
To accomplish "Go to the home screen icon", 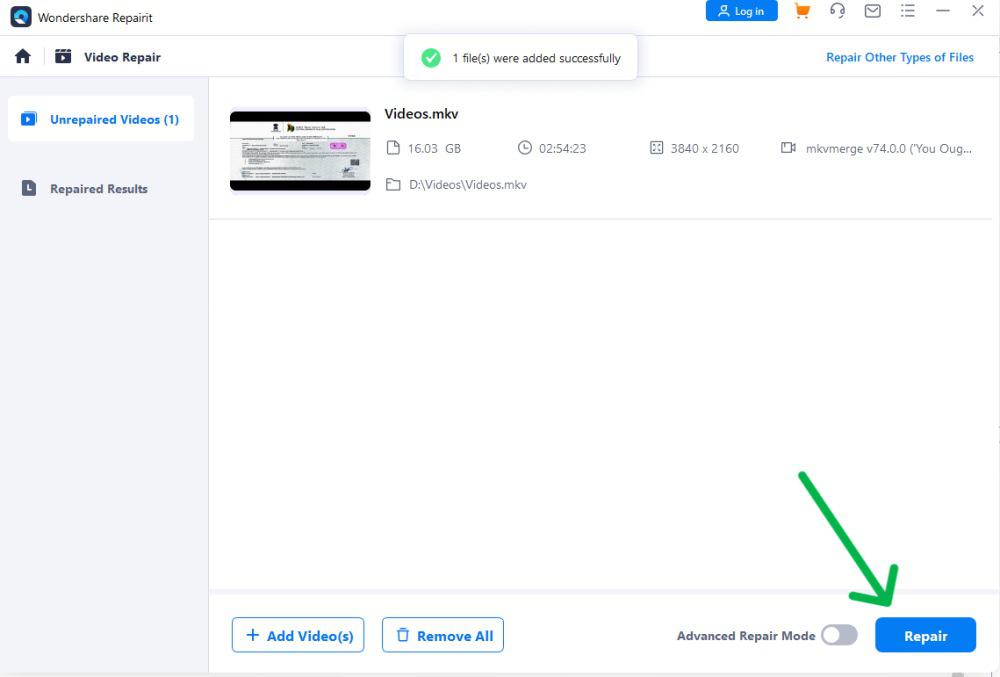I will click(23, 57).
